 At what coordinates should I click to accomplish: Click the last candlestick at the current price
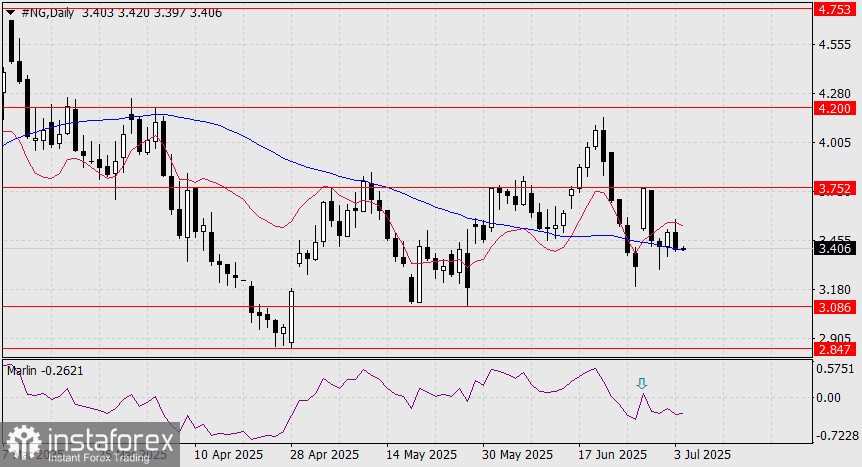click(683, 249)
